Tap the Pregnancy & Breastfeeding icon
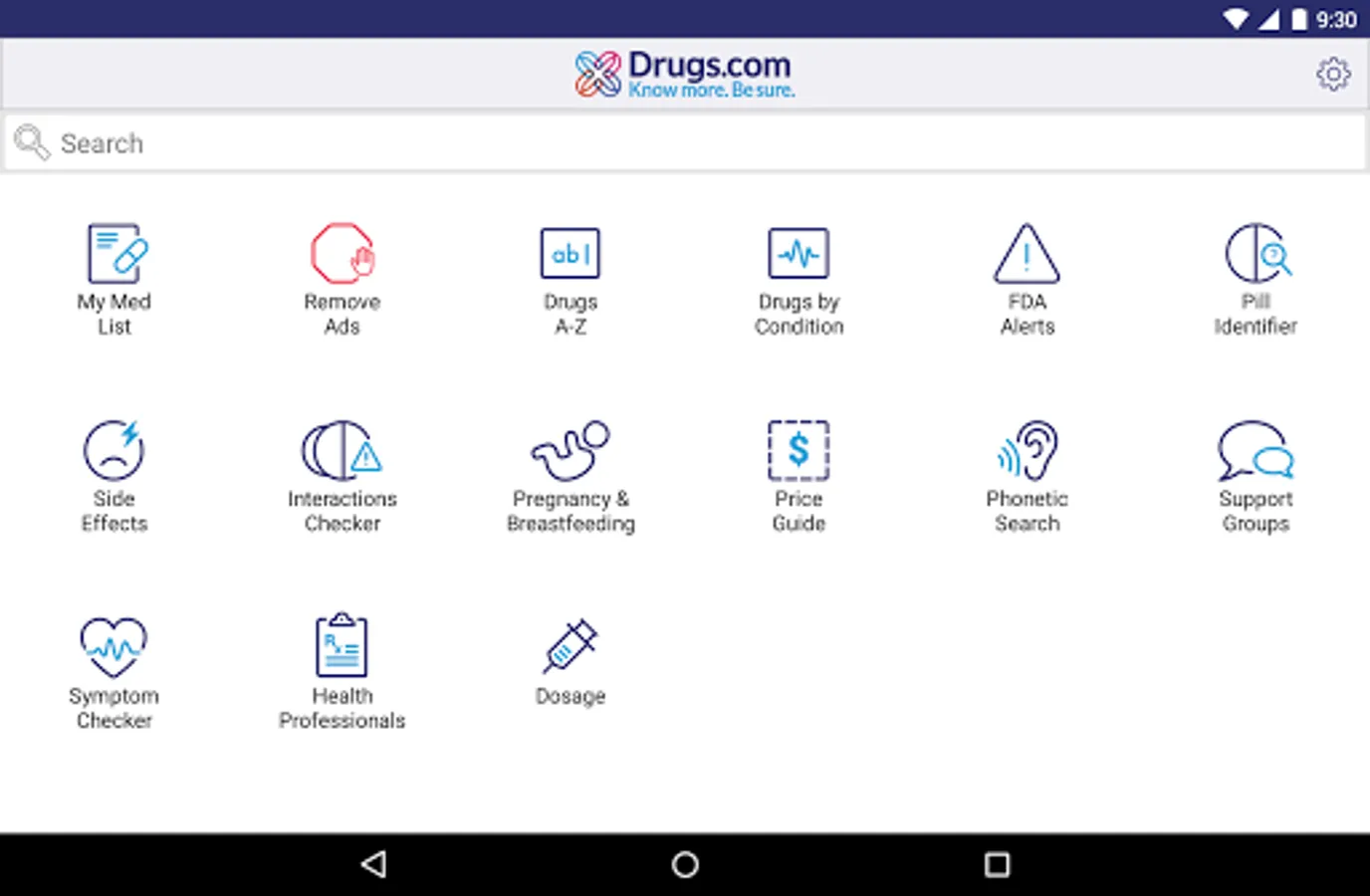The image size is (1370, 896). [x=571, y=450]
